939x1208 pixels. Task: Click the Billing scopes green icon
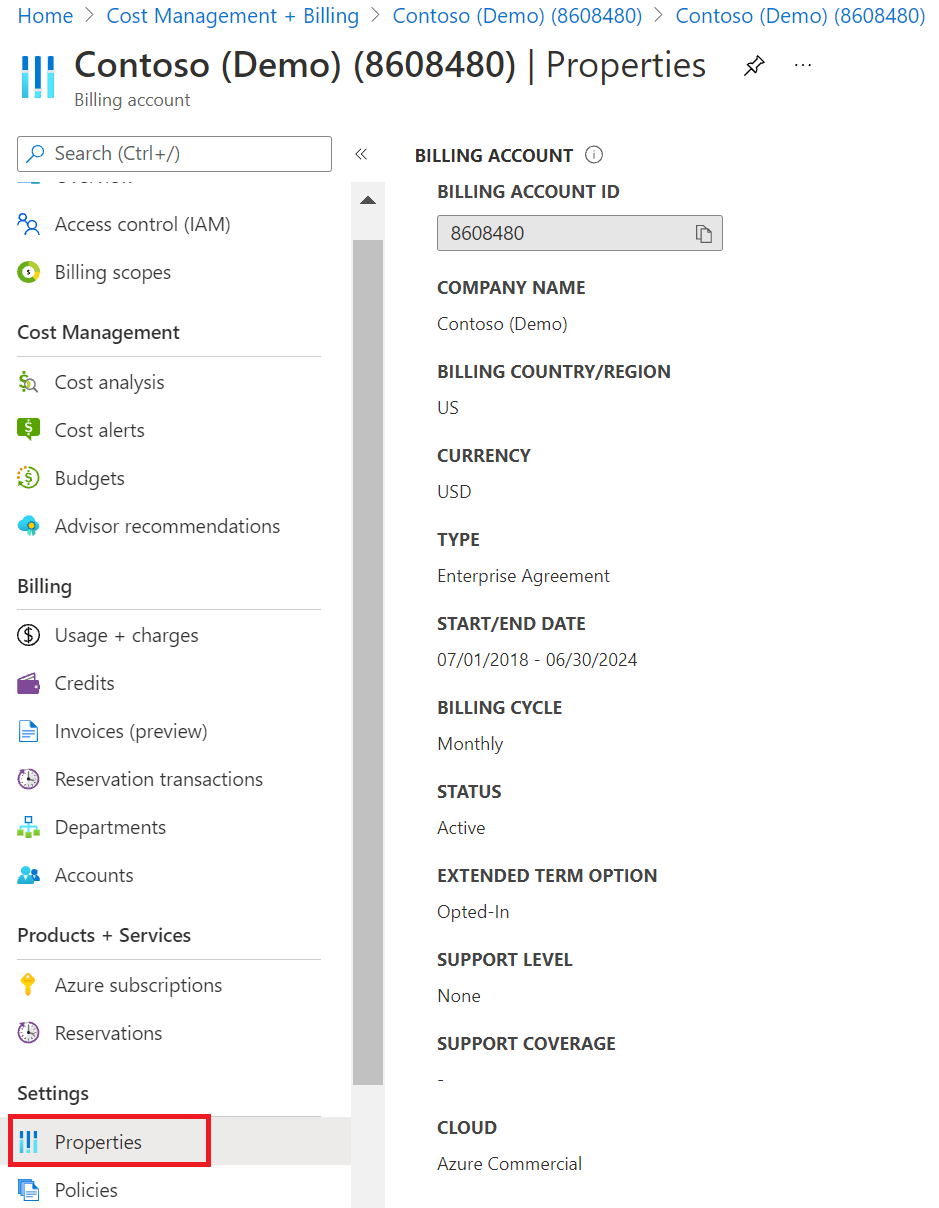click(x=29, y=272)
